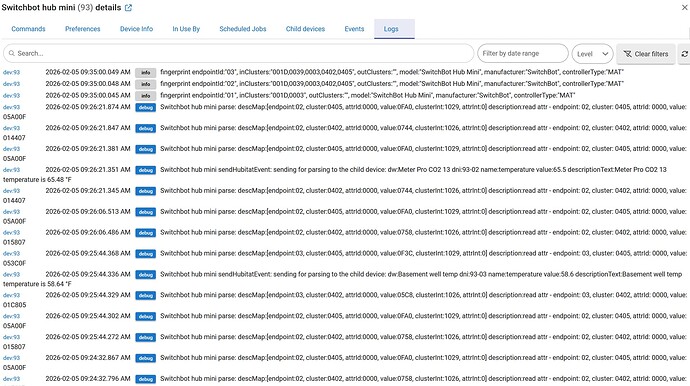This screenshot has width=690, height=386.
Task: Open dev:93 link at 09:35:00.048 AM
Action: tap(11, 84)
